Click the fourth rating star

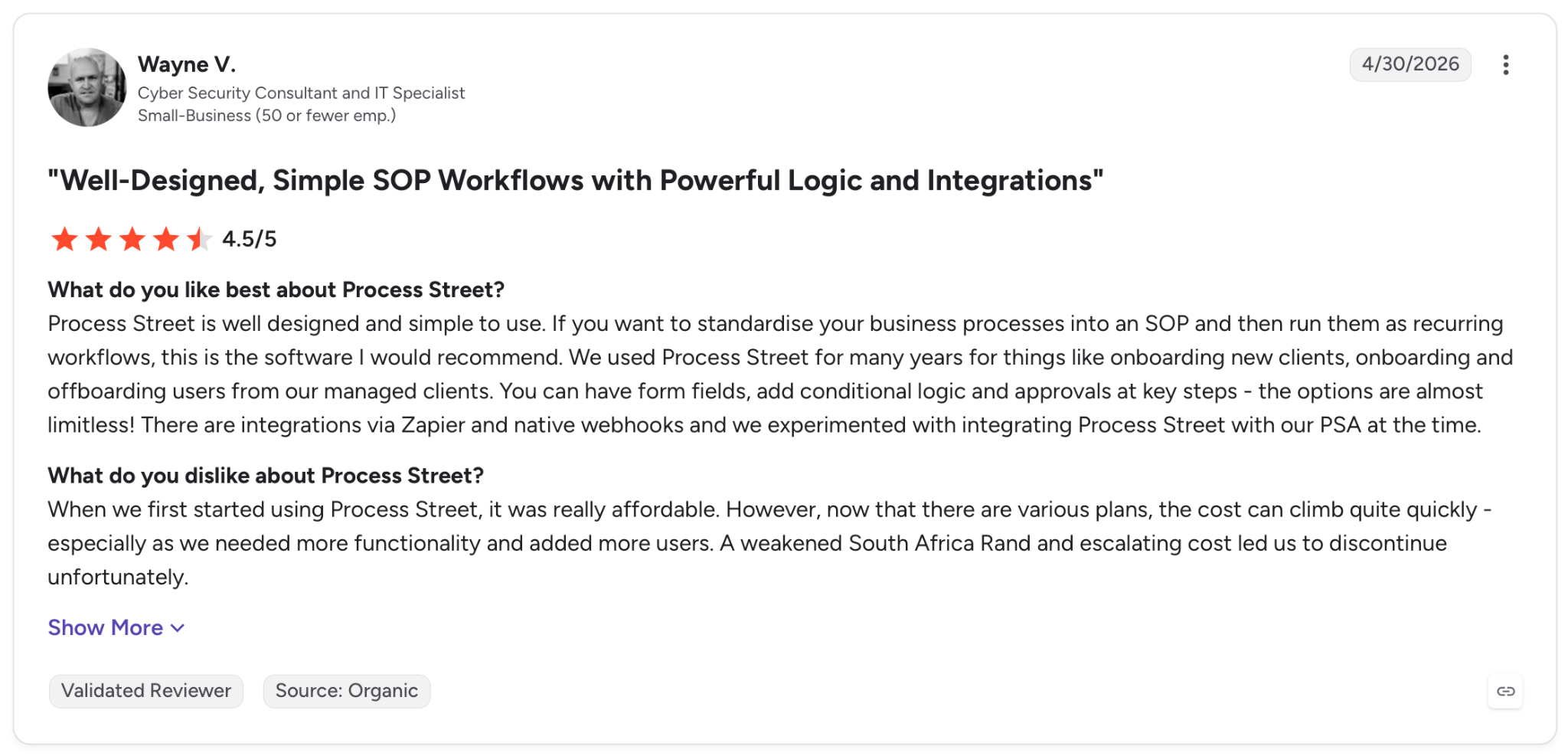tap(165, 239)
